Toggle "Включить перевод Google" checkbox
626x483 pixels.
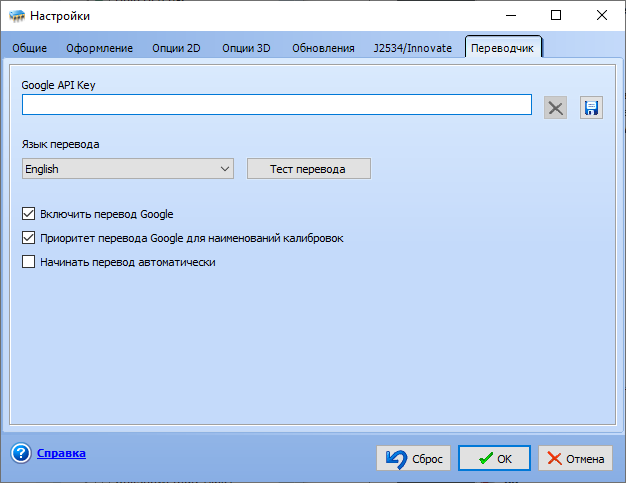tap(28, 214)
